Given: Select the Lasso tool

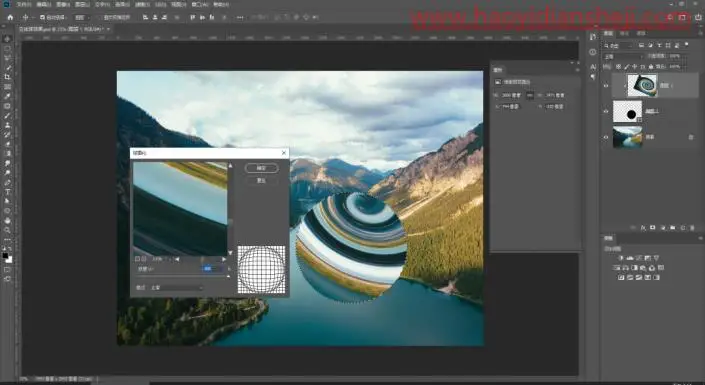Looking at the screenshot, I should tap(7, 58).
